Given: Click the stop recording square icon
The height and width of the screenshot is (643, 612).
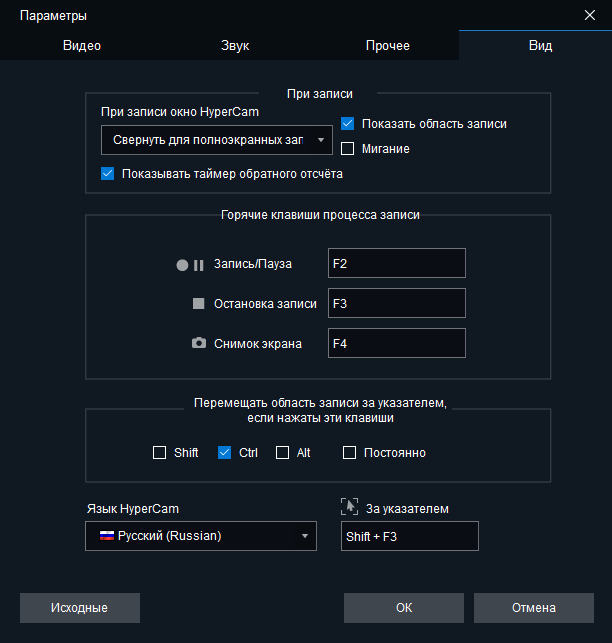Looking at the screenshot, I should click(x=198, y=303).
